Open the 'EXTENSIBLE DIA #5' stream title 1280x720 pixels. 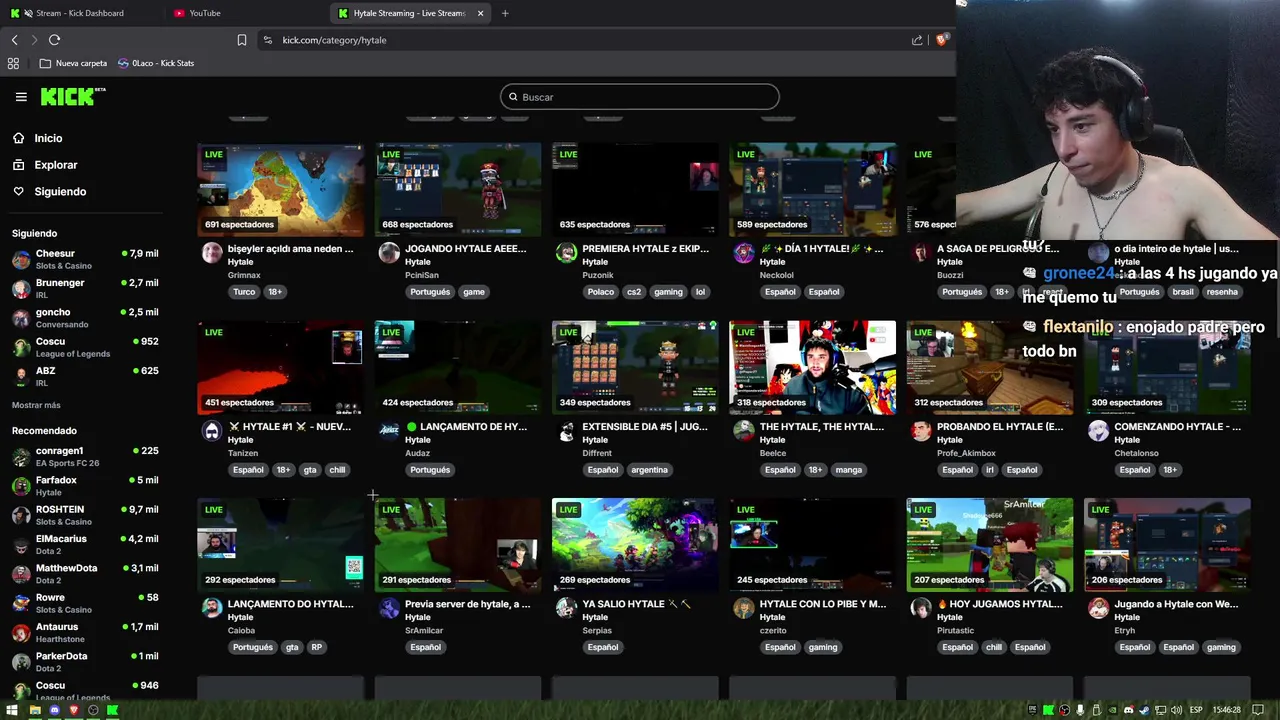(x=645, y=427)
